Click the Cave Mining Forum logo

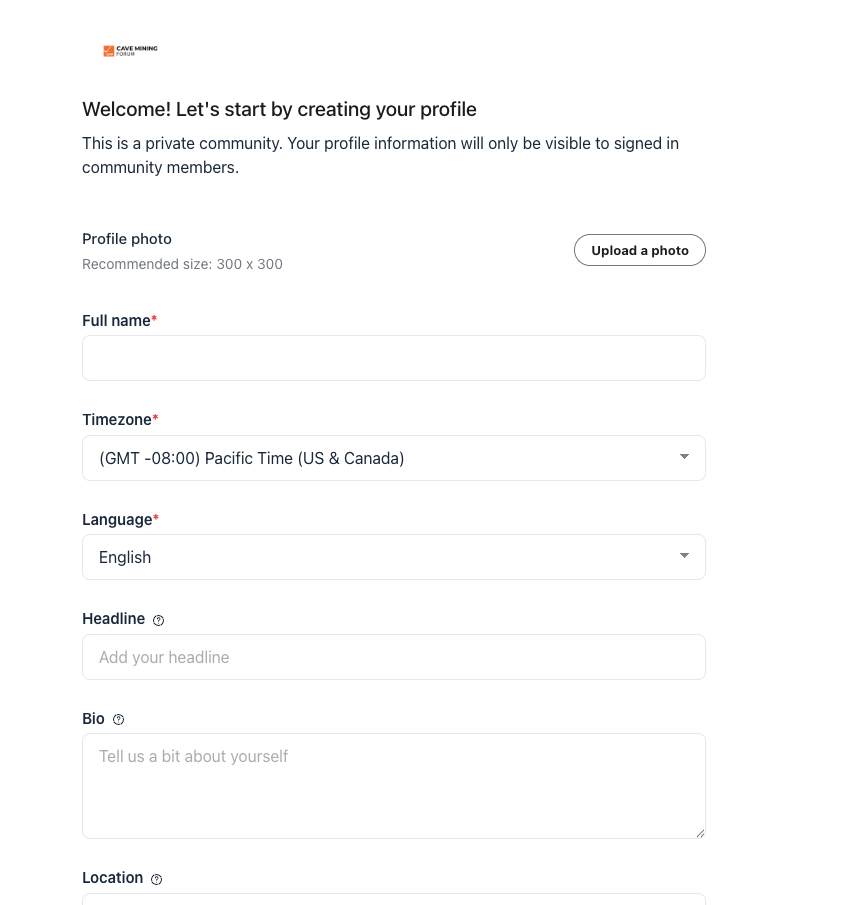(130, 51)
